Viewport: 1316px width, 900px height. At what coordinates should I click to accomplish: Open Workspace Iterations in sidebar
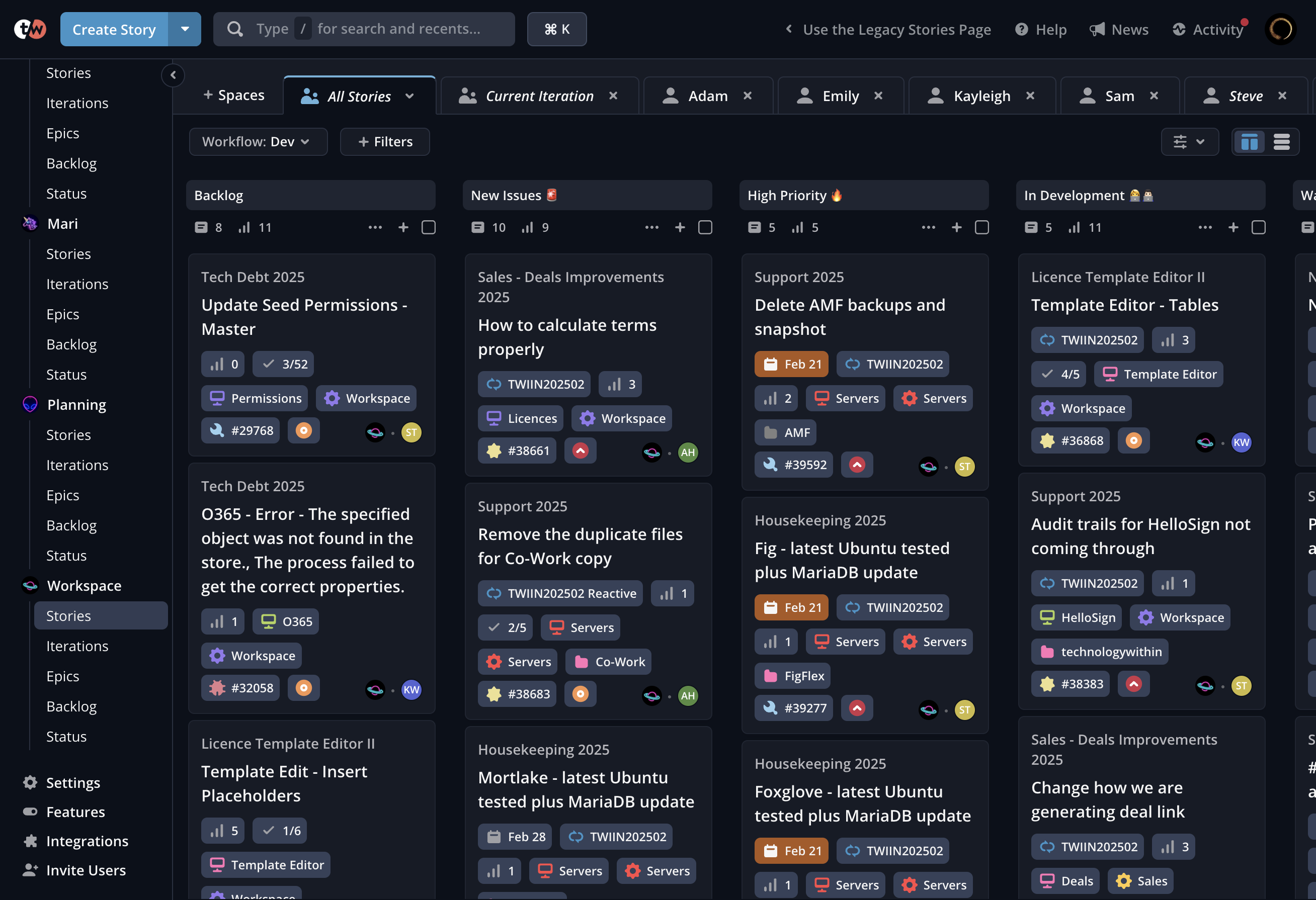click(x=77, y=646)
